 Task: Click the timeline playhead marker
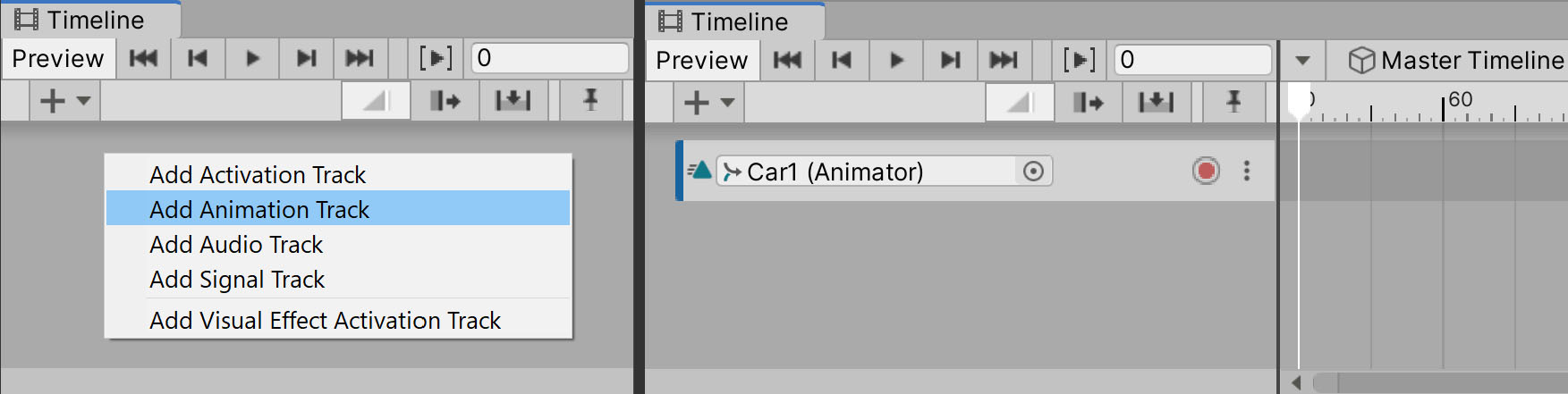pyautogui.click(x=1299, y=100)
